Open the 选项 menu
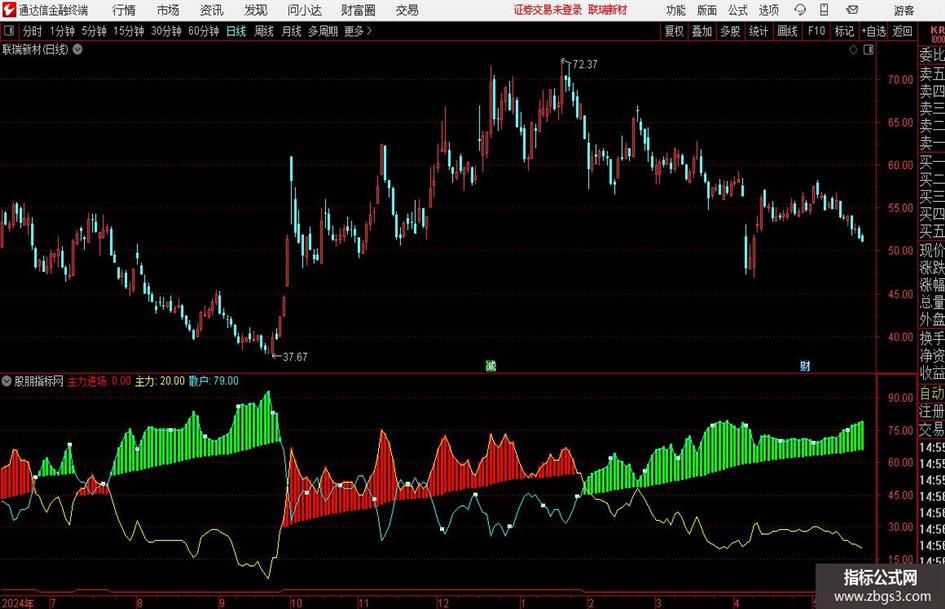This screenshot has width=945, height=609. coord(768,10)
